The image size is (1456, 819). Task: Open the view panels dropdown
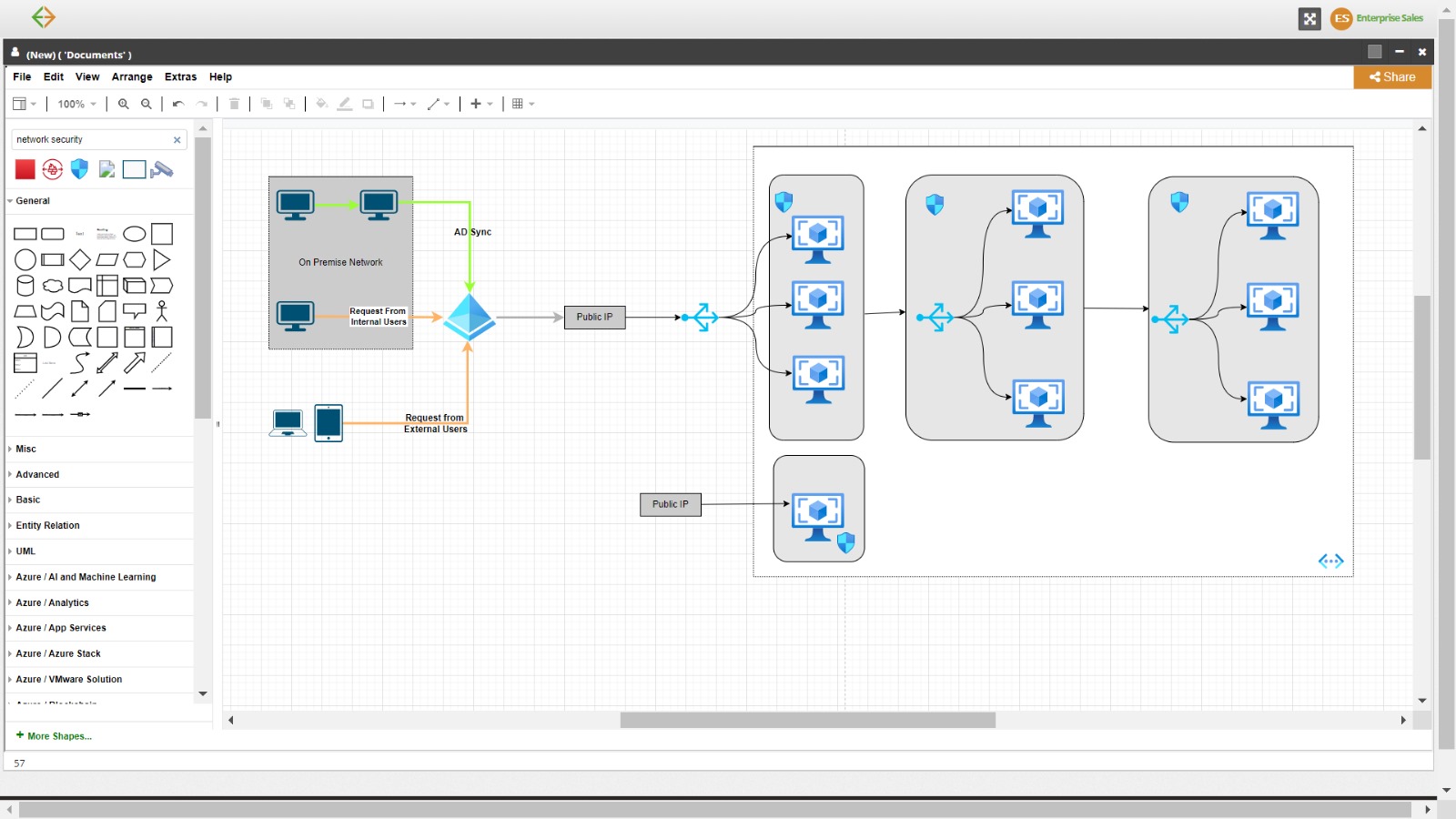click(x=25, y=104)
